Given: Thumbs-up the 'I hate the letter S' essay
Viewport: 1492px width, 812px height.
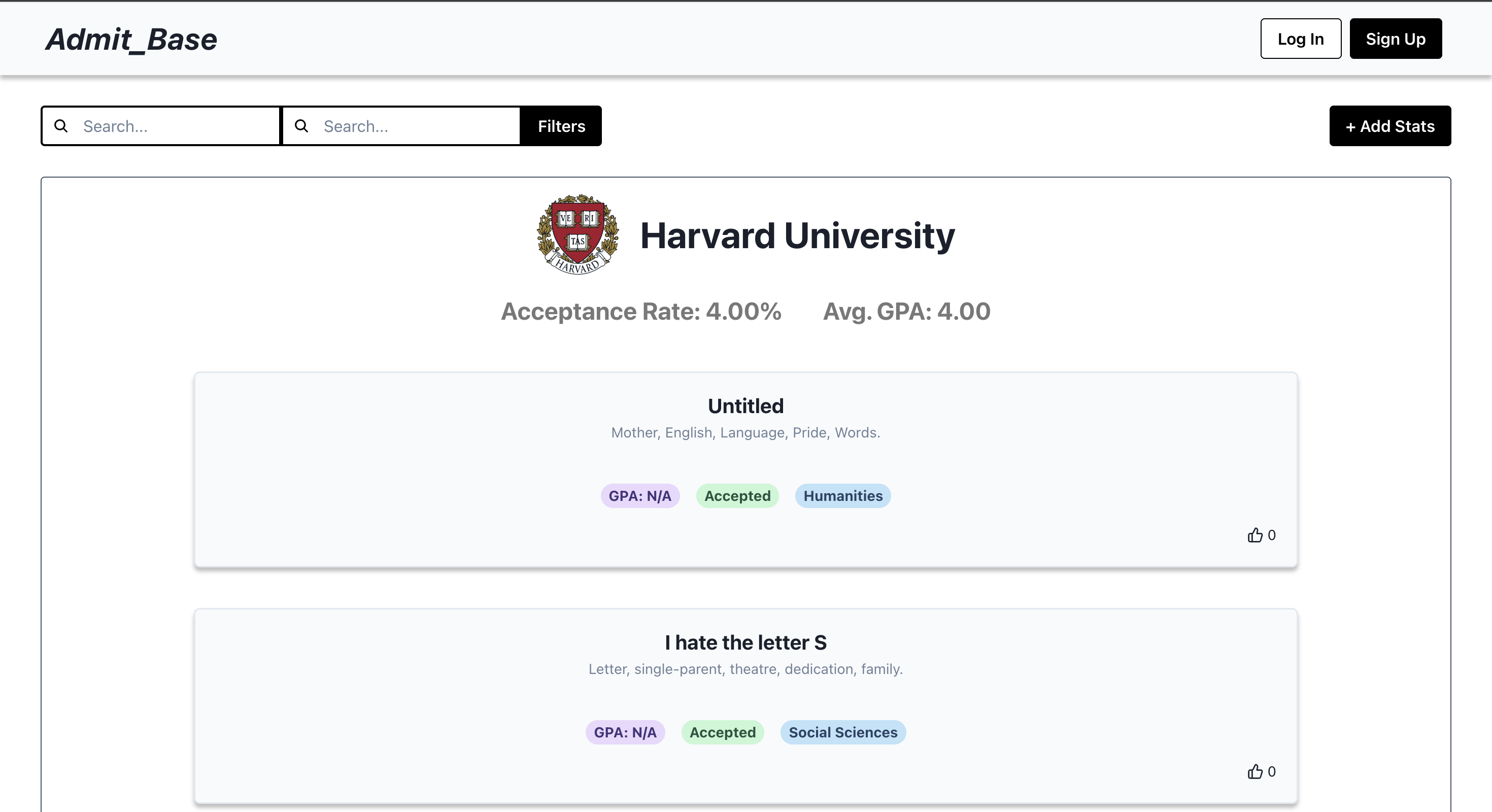Looking at the screenshot, I should point(1254,771).
